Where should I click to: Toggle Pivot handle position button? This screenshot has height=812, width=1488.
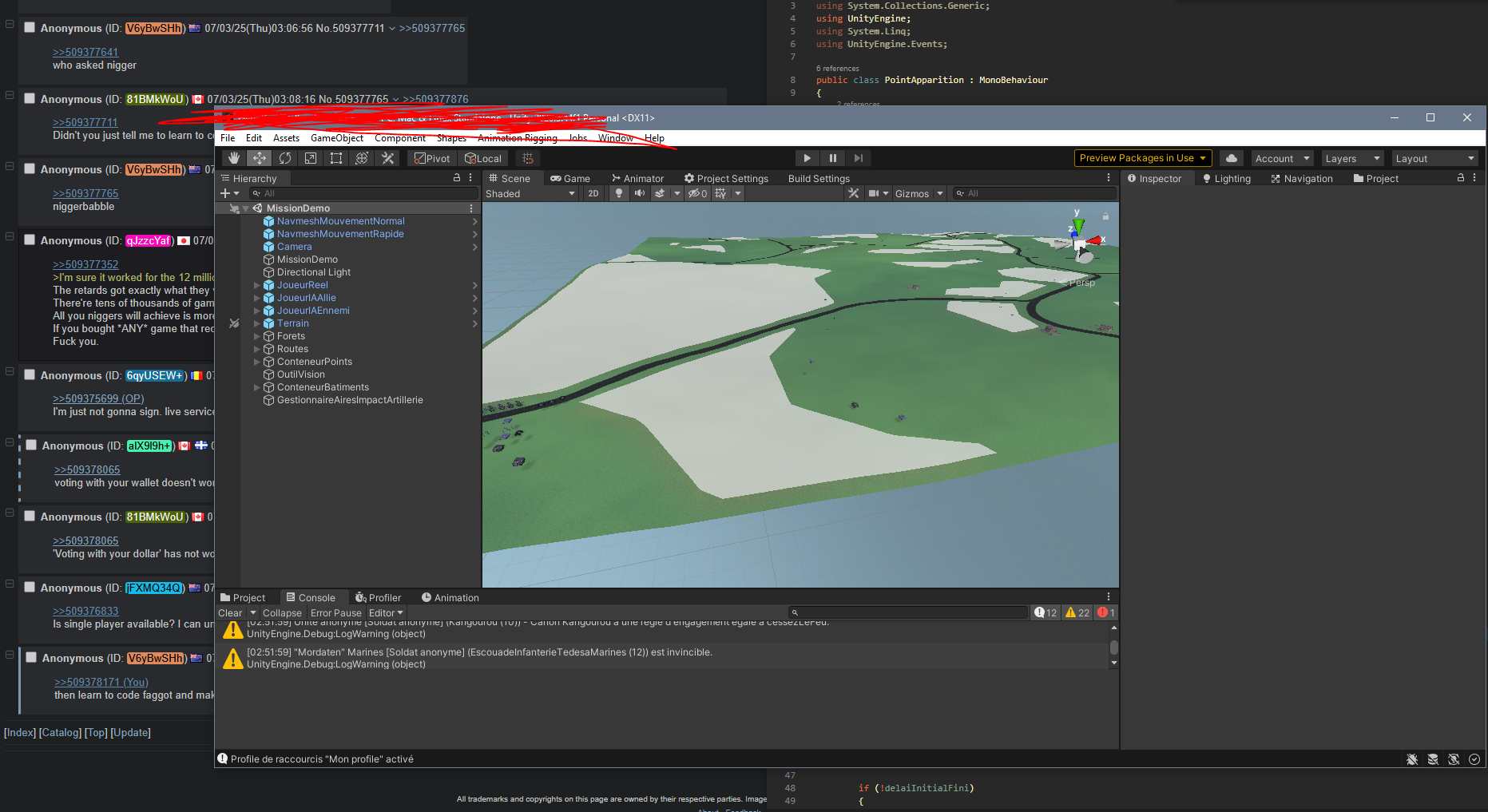pos(432,158)
